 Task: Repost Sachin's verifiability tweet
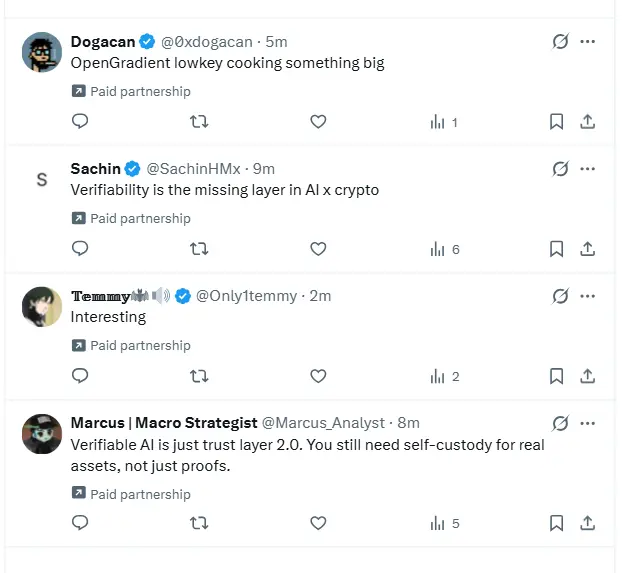click(x=199, y=249)
